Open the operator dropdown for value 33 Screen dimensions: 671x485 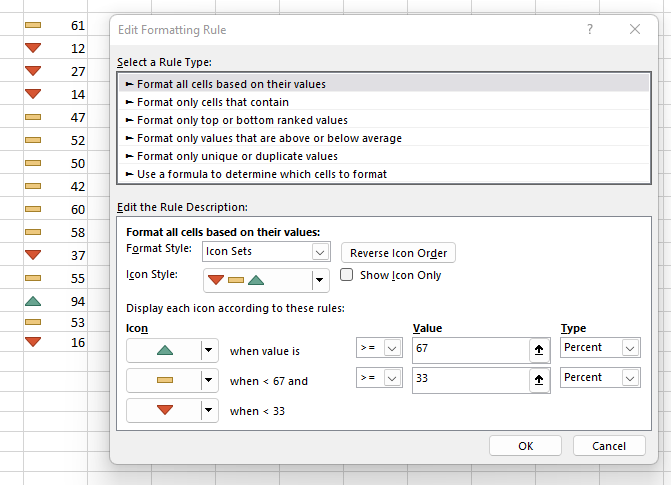(x=379, y=378)
